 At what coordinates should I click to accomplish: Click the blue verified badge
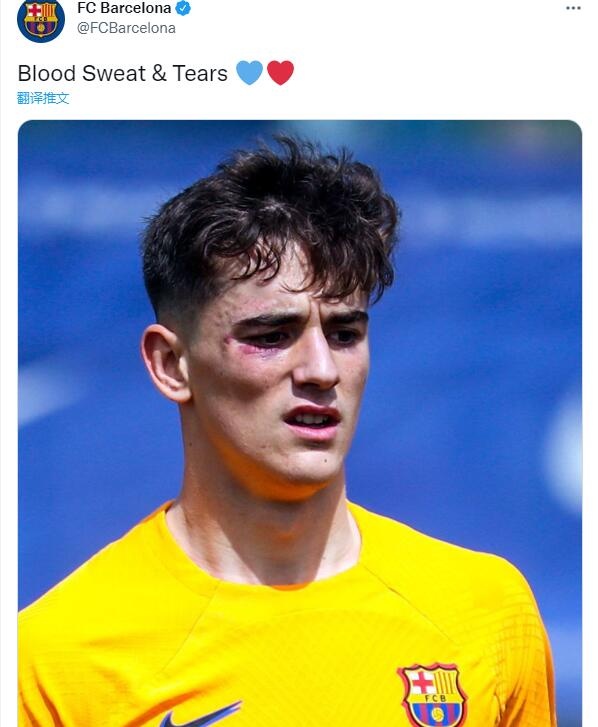[x=184, y=8]
